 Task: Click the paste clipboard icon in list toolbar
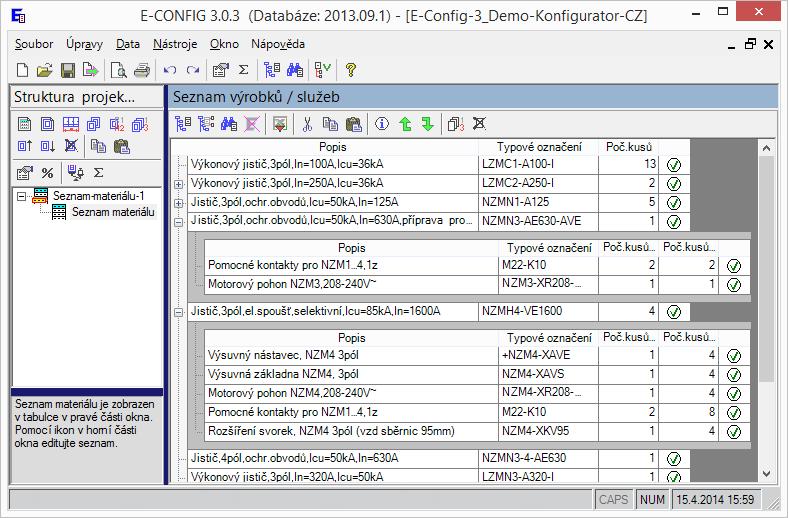(354, 124)
